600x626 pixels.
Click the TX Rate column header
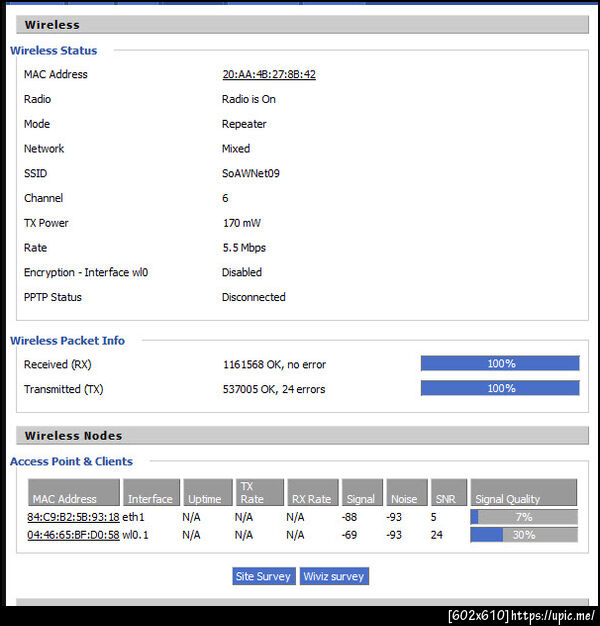coord(259,493)
